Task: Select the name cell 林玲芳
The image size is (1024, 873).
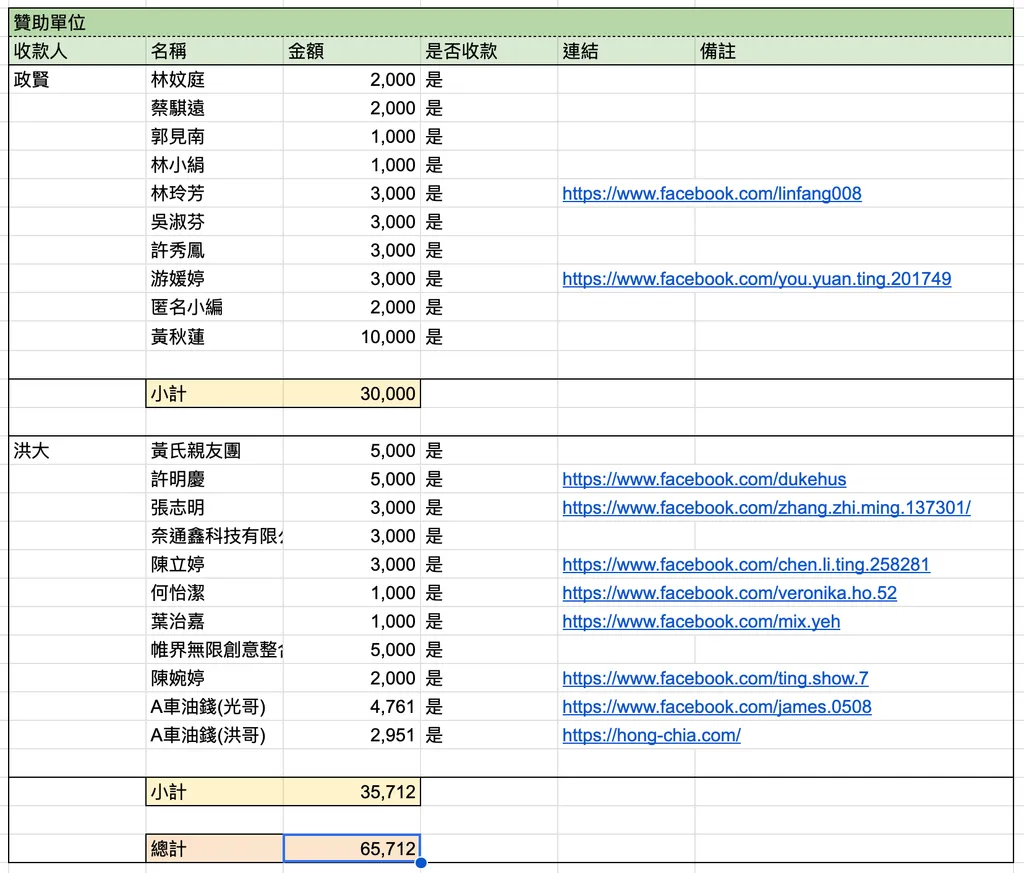Action: [214, 194]
